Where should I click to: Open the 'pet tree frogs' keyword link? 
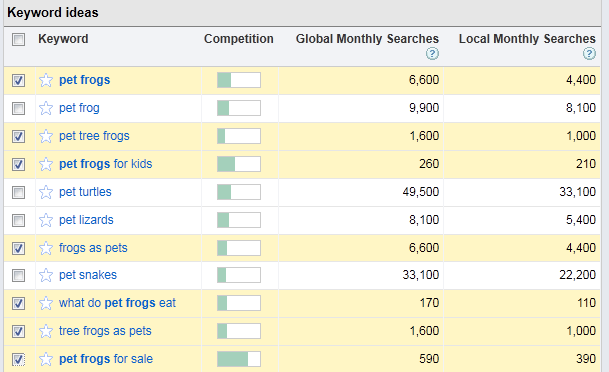(x=94, y=136)
